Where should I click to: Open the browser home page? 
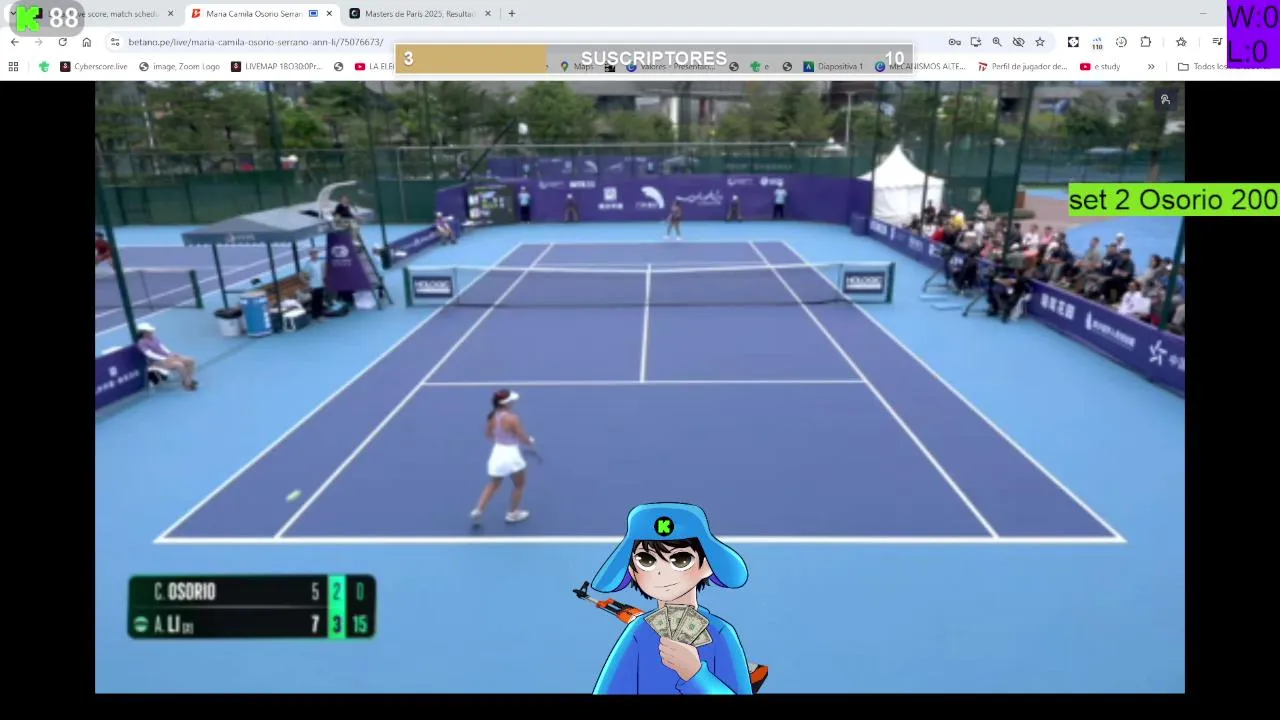click(x=86, y=42)
